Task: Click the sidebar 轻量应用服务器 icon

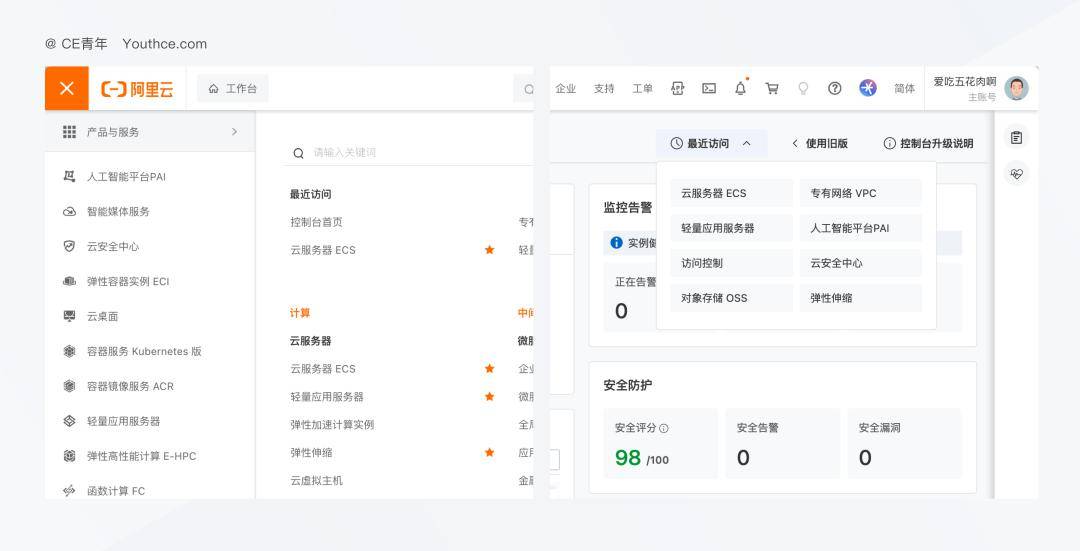Action: [x=70, y=421]
